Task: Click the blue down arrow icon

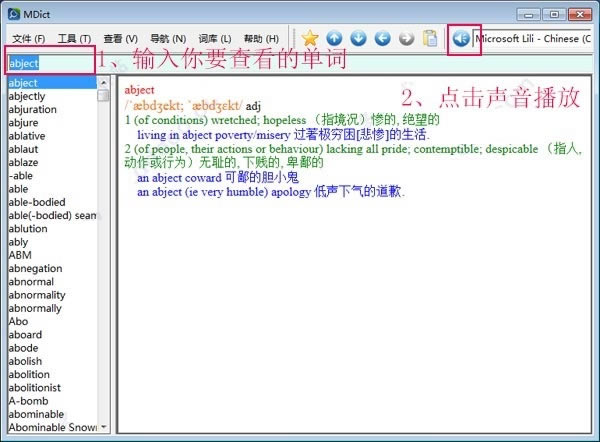Action: [359, 38]
